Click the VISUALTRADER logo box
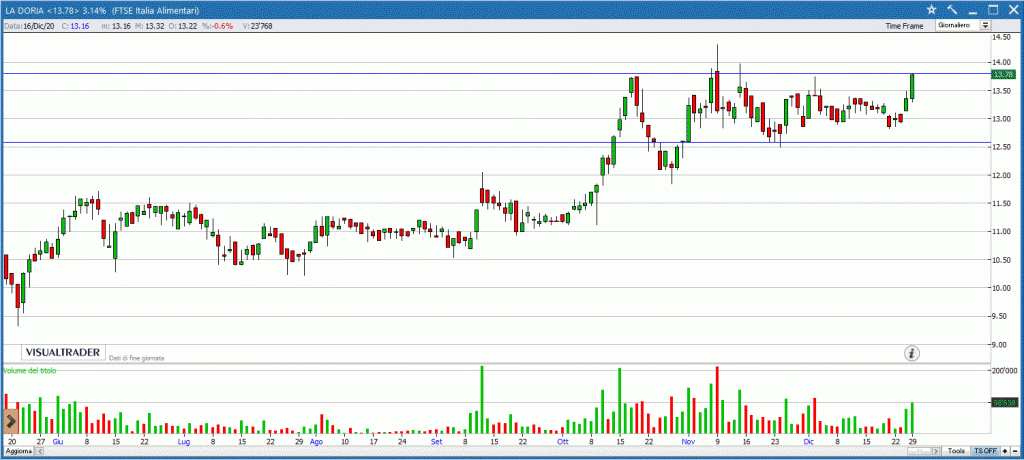Viewport: 1024px width, 460px height. (63, 352)
